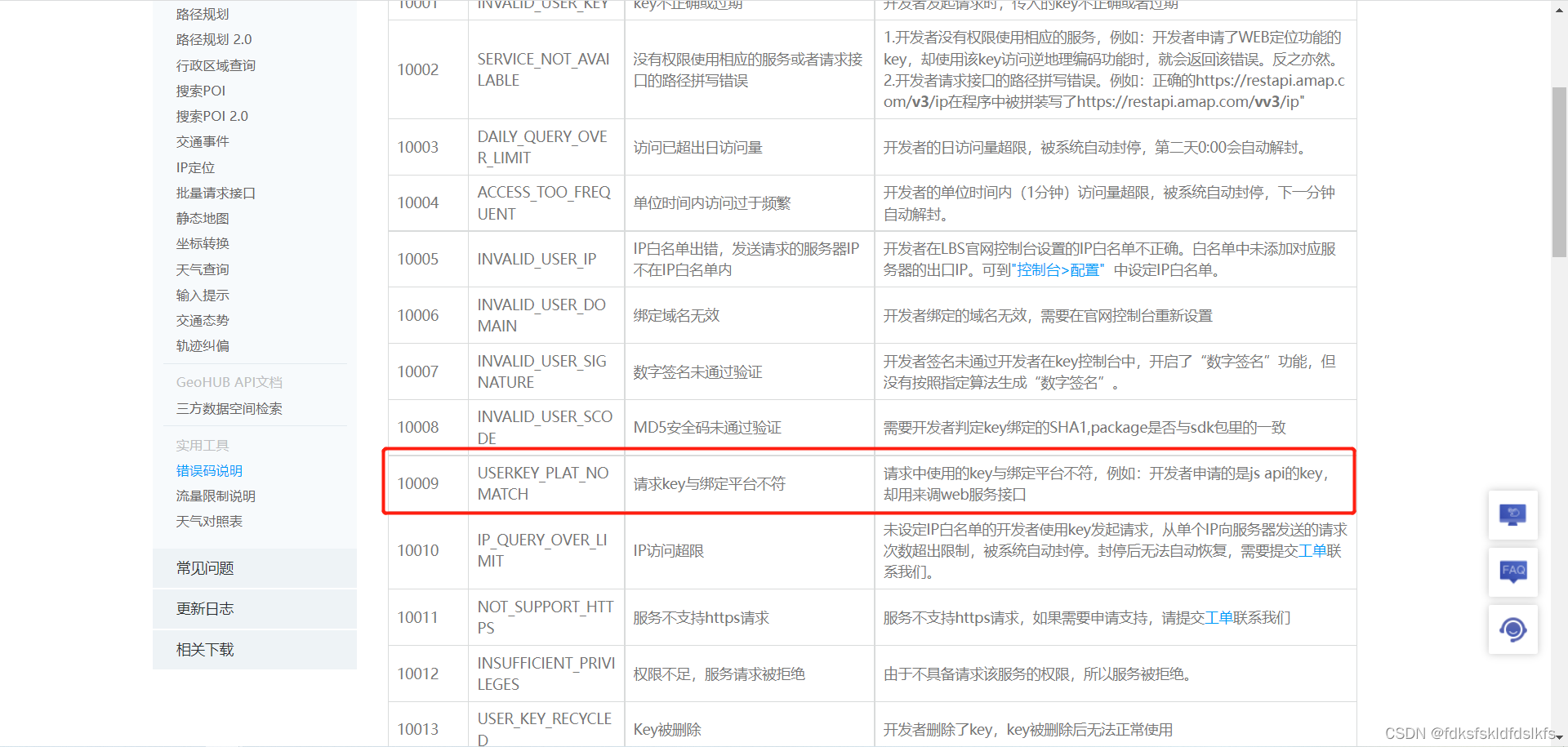Viewport: 1568px width, 747px height.
Task: Open 搜索POI 2.0 documentation
Action: tap(212, 115)
